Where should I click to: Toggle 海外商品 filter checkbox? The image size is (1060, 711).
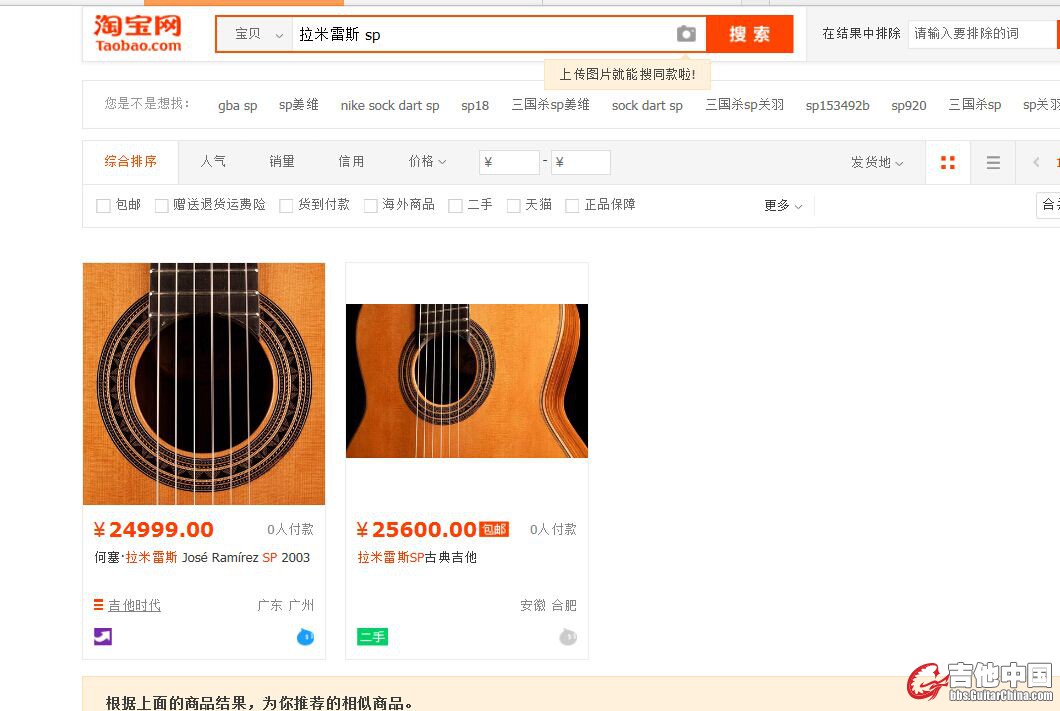tap(370, 205)
